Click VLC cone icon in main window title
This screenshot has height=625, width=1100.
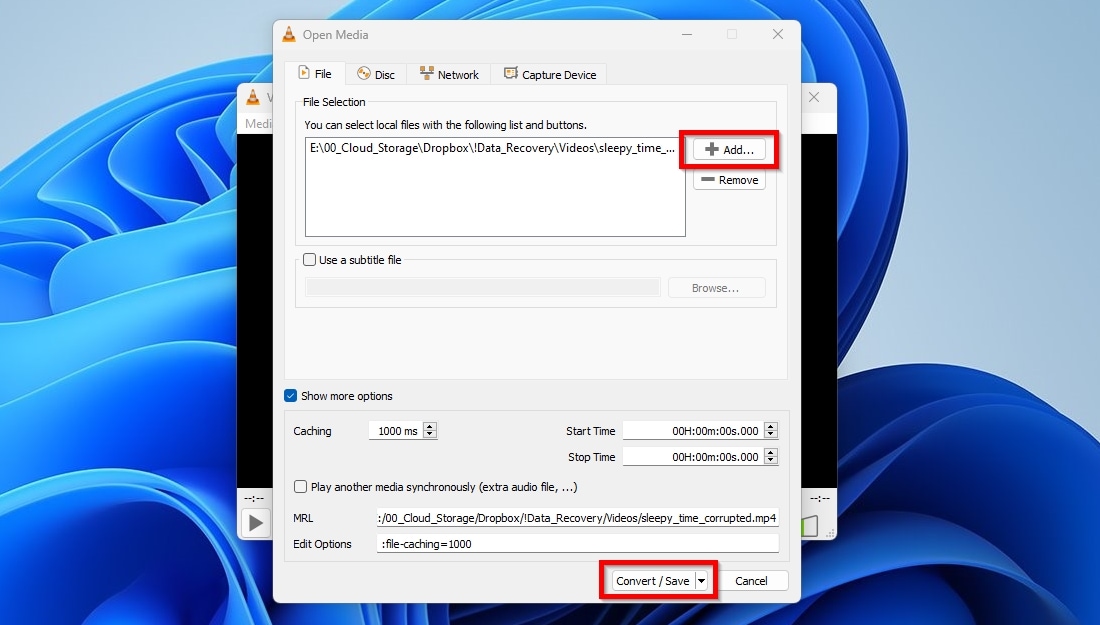point(253,97)
